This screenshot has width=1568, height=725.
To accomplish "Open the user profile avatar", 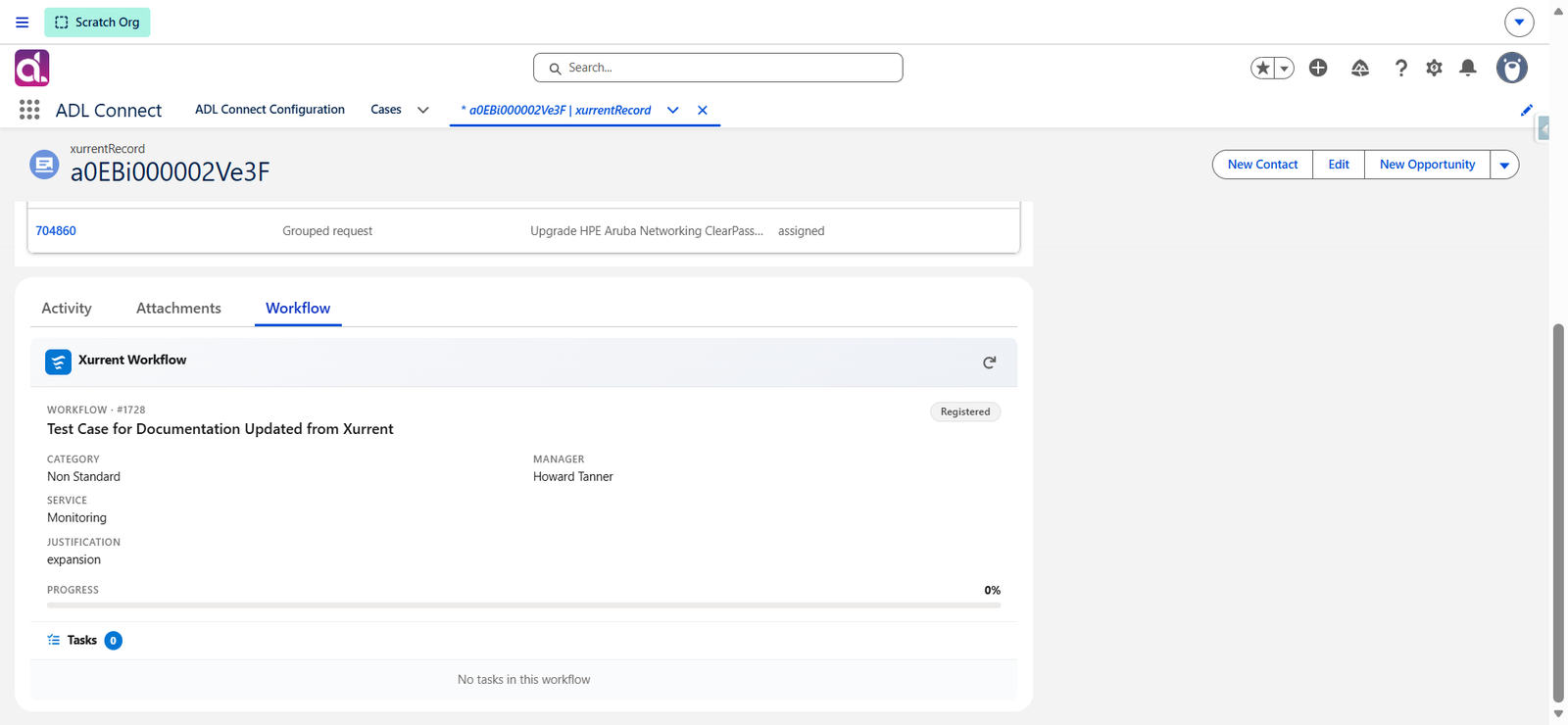I will [1512, 68].
